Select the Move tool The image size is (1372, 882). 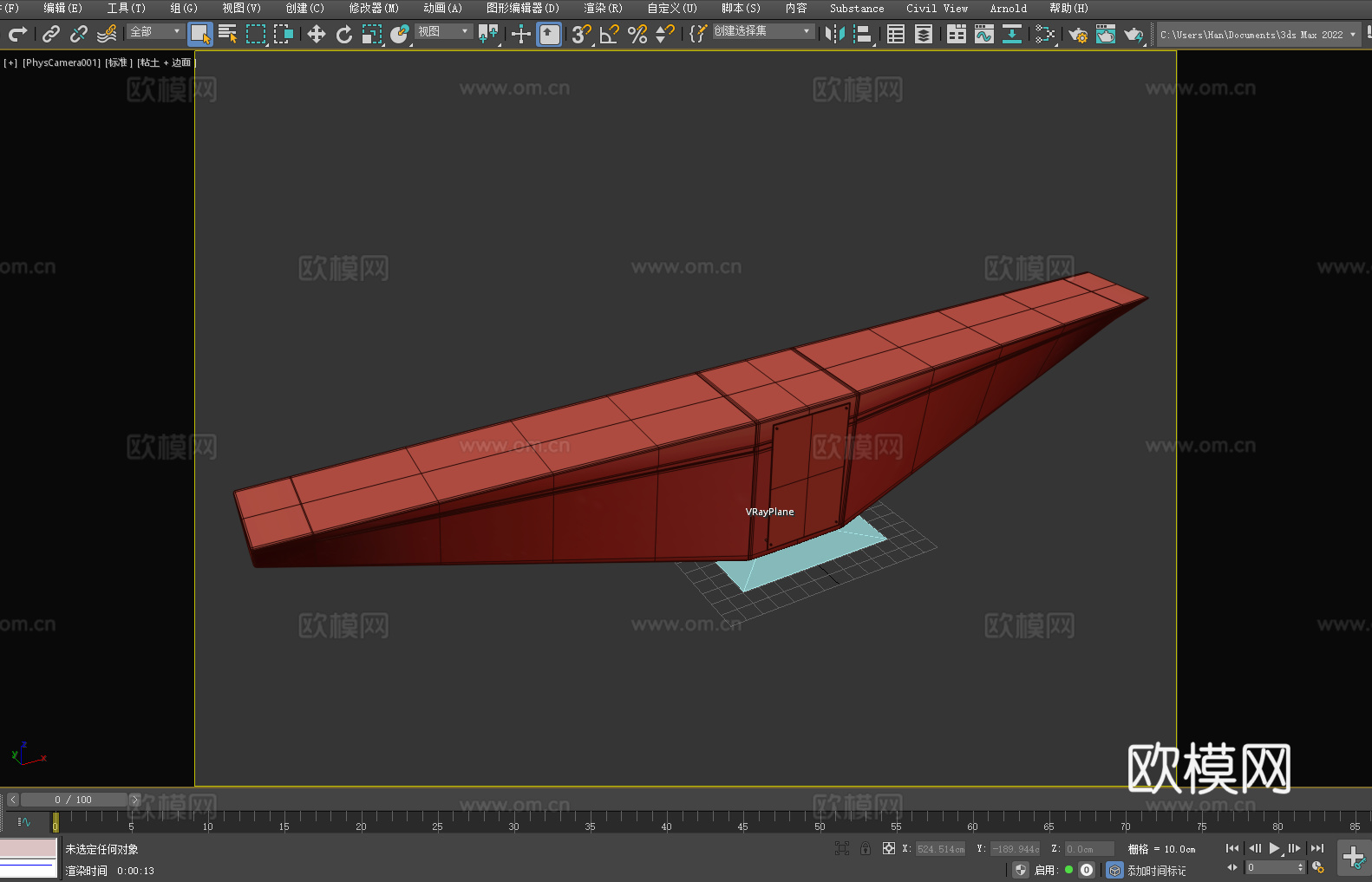317,34
